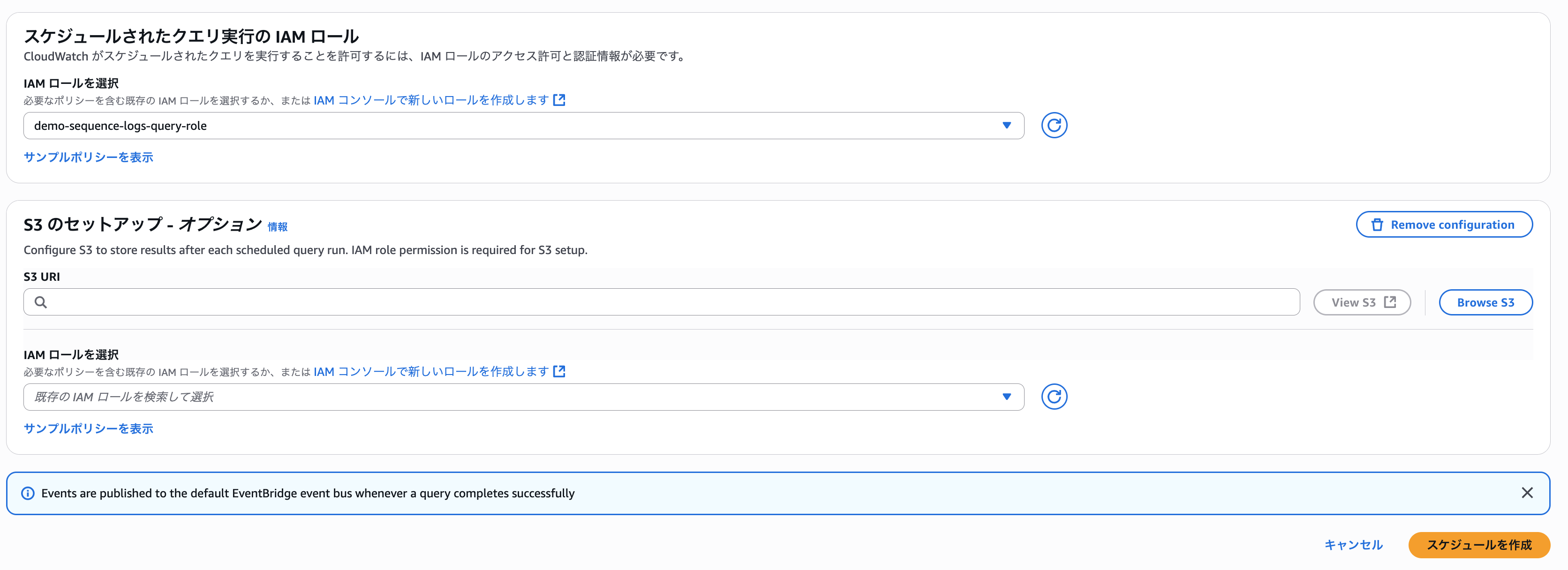1568x570 pixels.
Task: Click the Browse S3 button
Action: click(1485, 302)
